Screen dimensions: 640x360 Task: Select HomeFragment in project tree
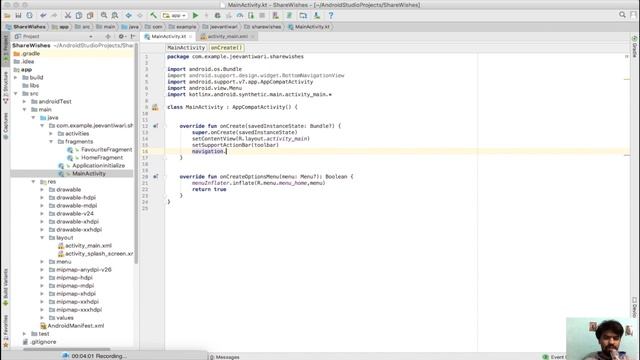click(x=102, y=158)
